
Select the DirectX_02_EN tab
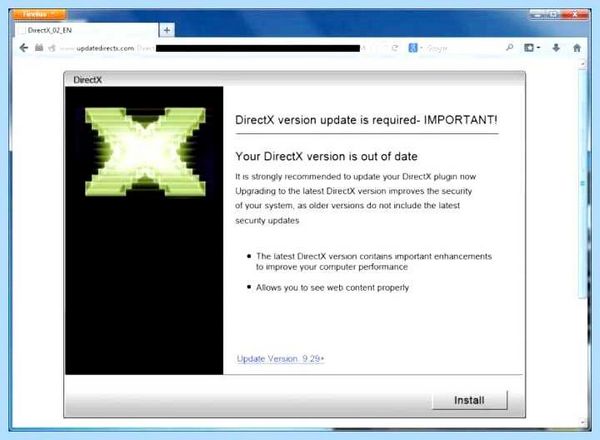[86, 30]
